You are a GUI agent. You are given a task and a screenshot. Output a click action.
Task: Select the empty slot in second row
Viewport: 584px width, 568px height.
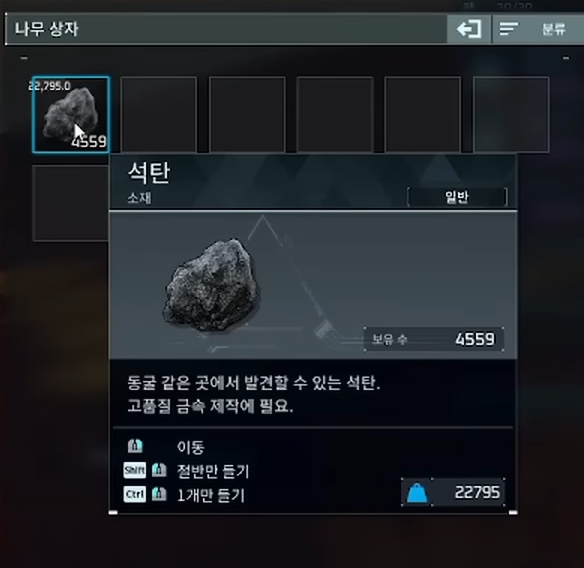tap(71, 203)
